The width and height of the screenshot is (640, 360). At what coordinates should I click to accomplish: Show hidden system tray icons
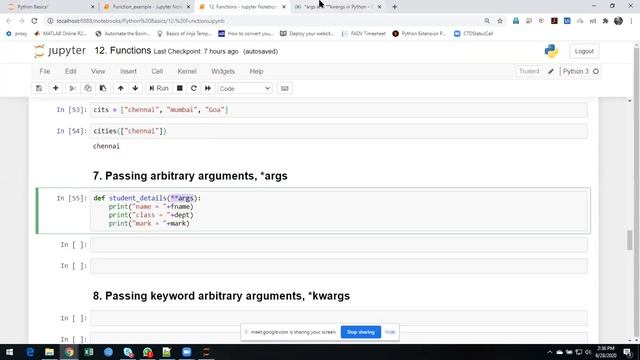point(549,352)
